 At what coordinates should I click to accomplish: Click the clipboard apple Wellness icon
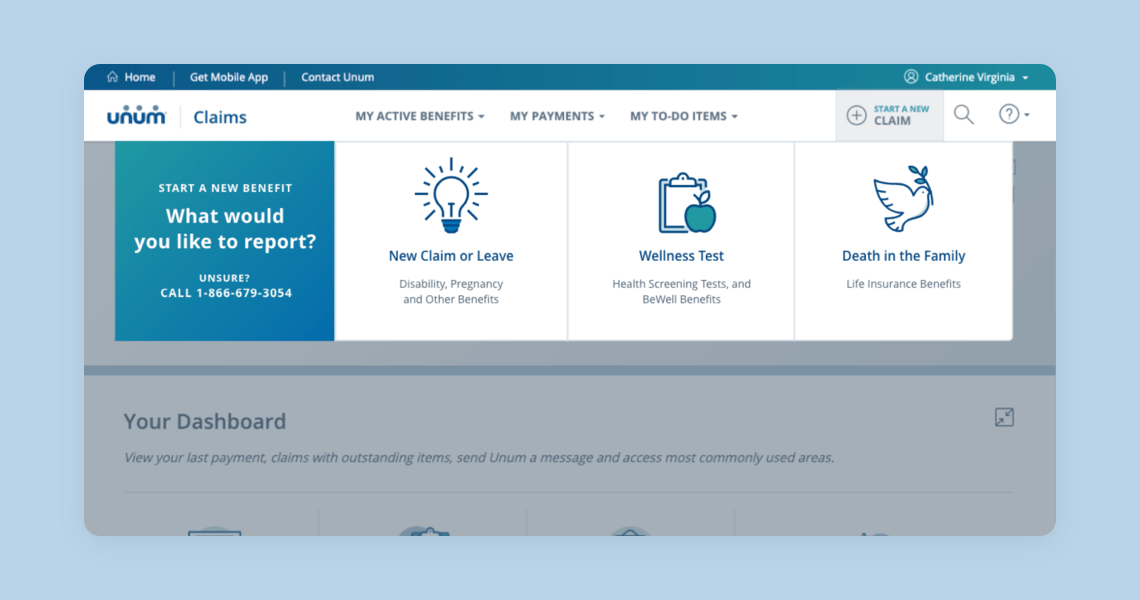pyautogui.click(x=687, y=203)
